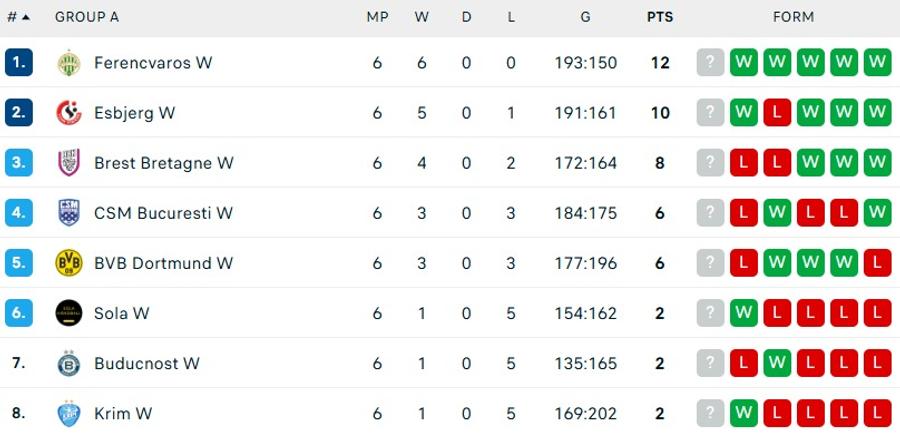Click Esbjerg W's red L form badge

(777, 113)
